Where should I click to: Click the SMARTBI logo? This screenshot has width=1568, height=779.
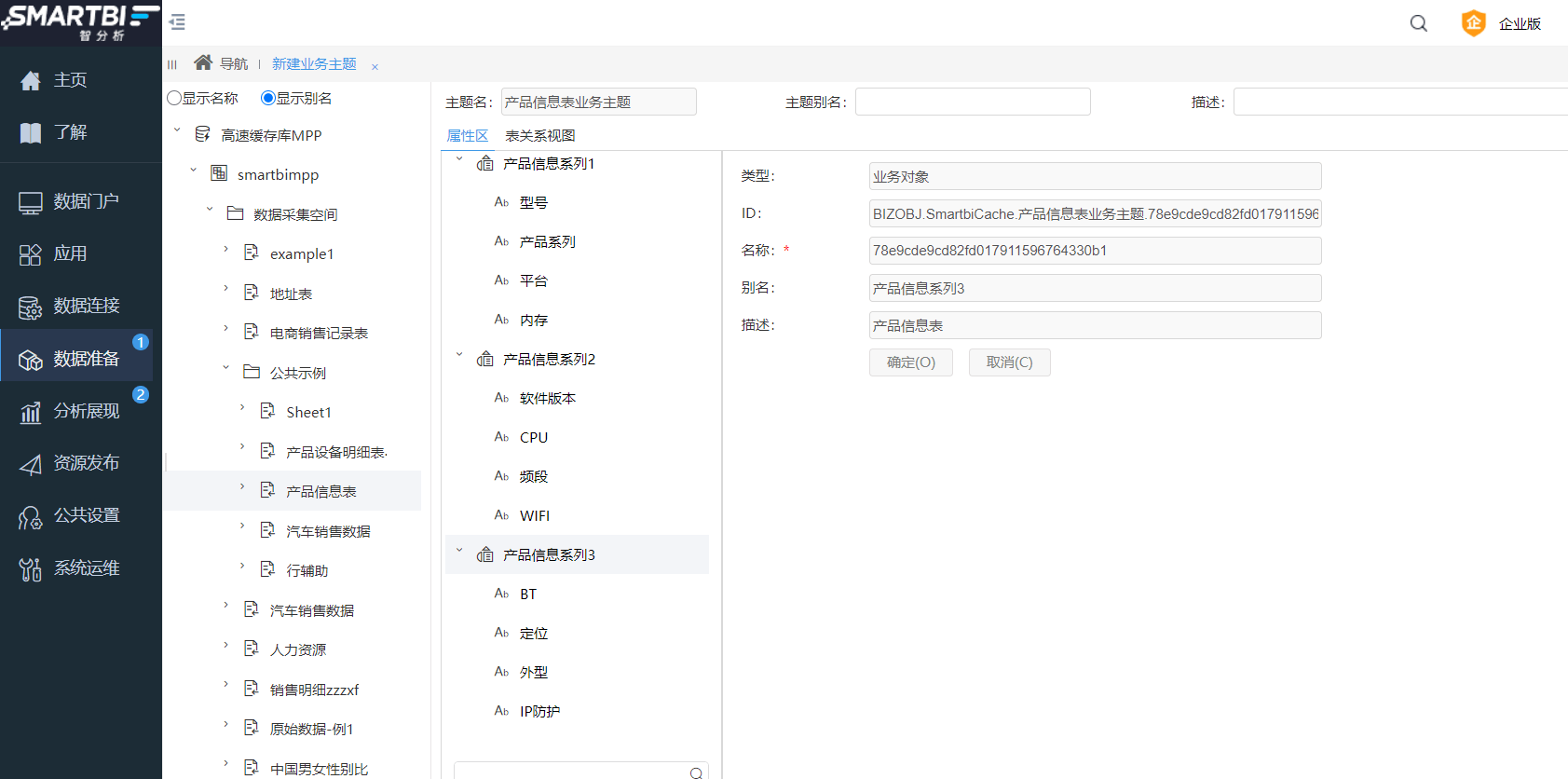click(80, 22)
